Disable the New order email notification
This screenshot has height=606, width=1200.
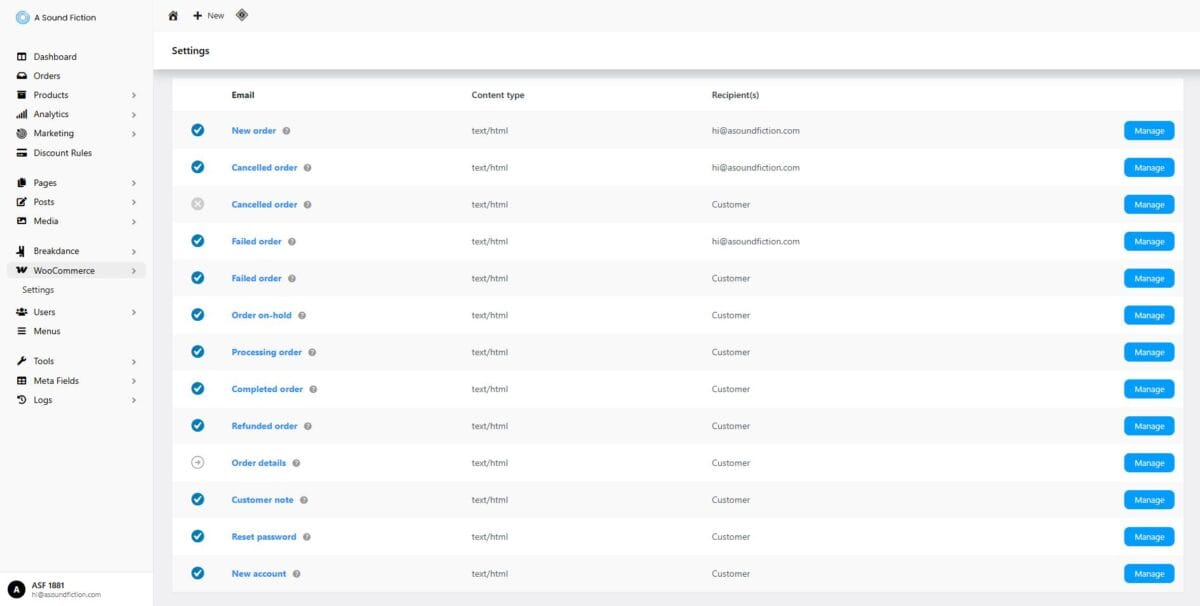[197, 130]
